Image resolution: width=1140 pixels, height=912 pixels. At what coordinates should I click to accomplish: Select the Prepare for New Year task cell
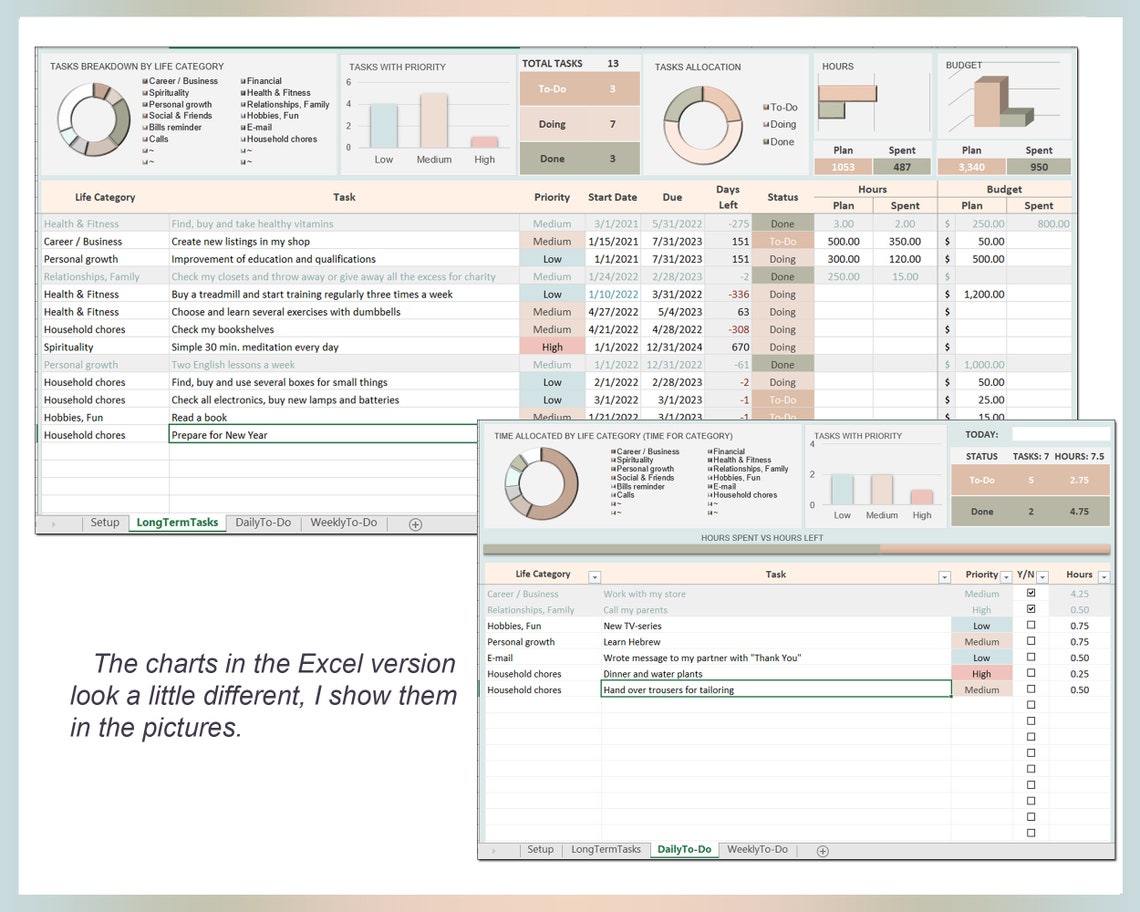click(x=322, y=434)
